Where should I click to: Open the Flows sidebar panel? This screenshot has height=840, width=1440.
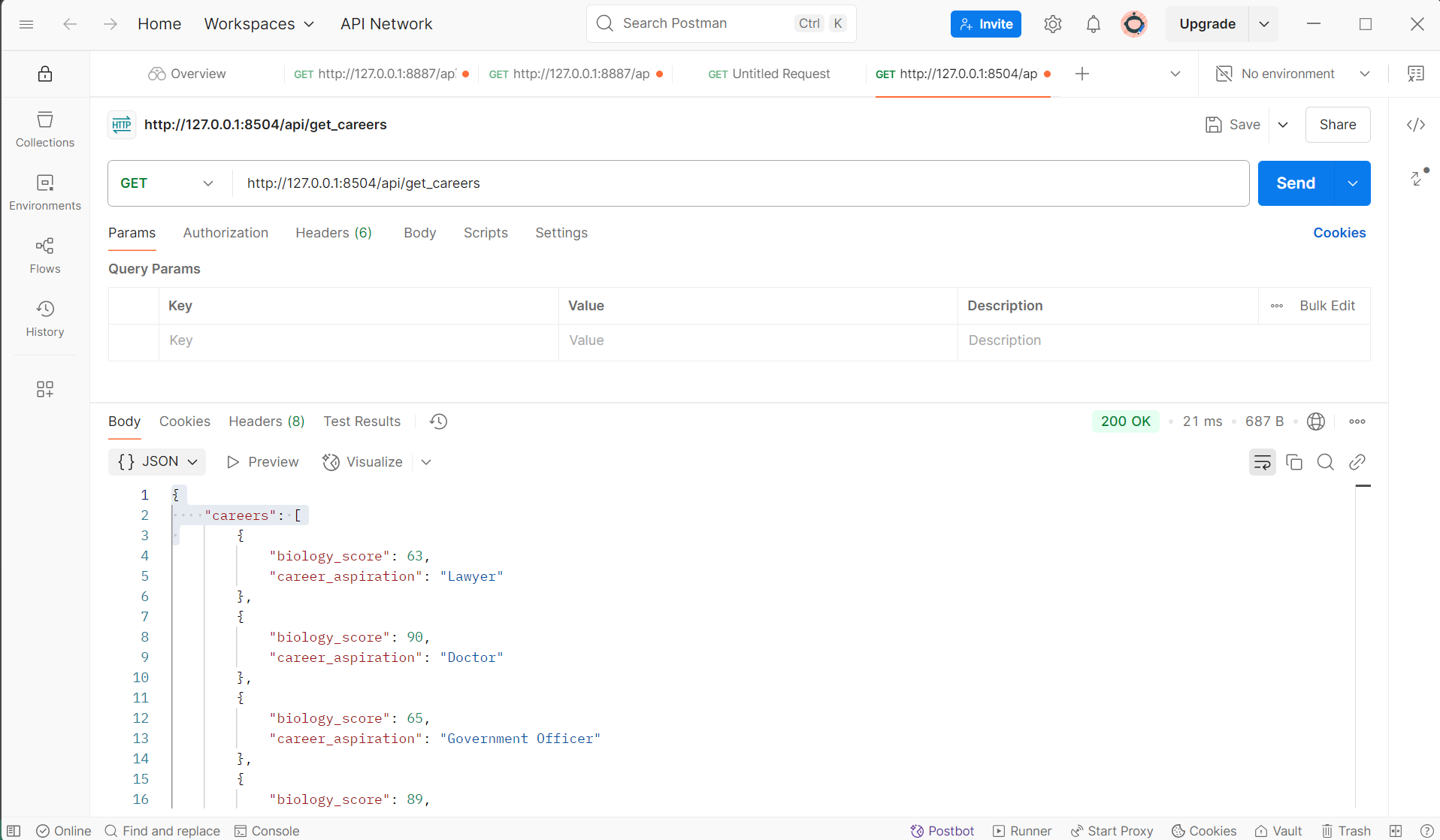(x=45, y=255)
